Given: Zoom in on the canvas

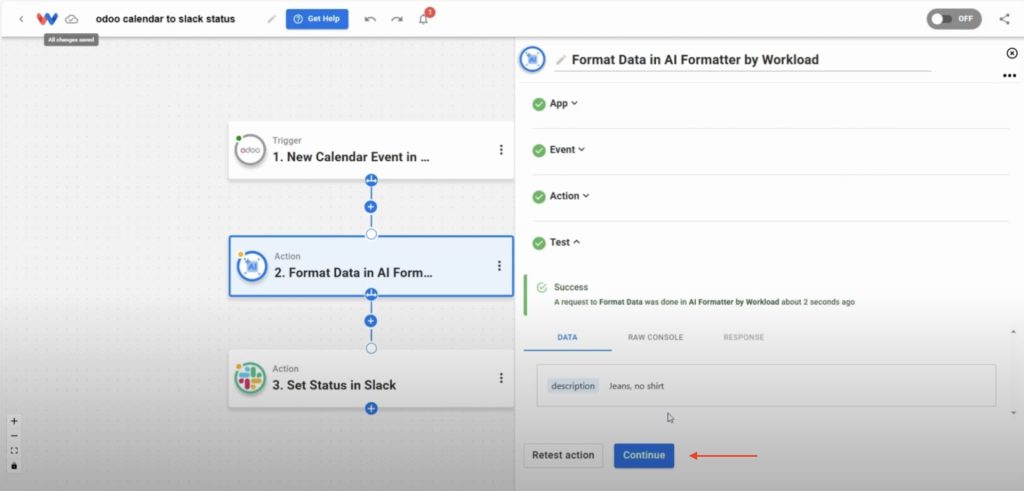Looking at the screenshot, I should (x=14, y=421).
